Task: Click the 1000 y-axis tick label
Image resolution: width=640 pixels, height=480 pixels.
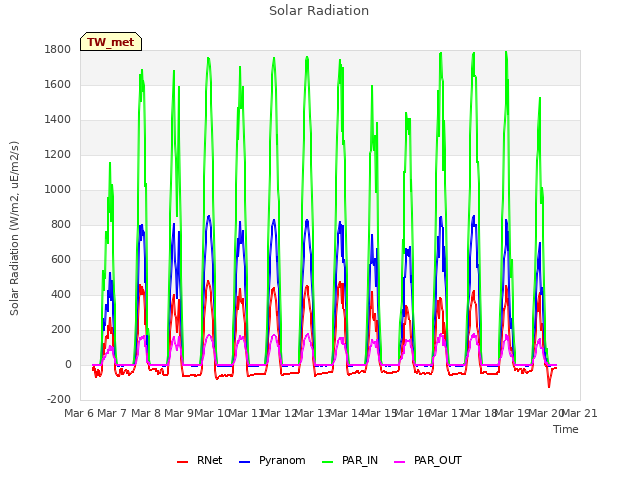Action: (58, 190)
